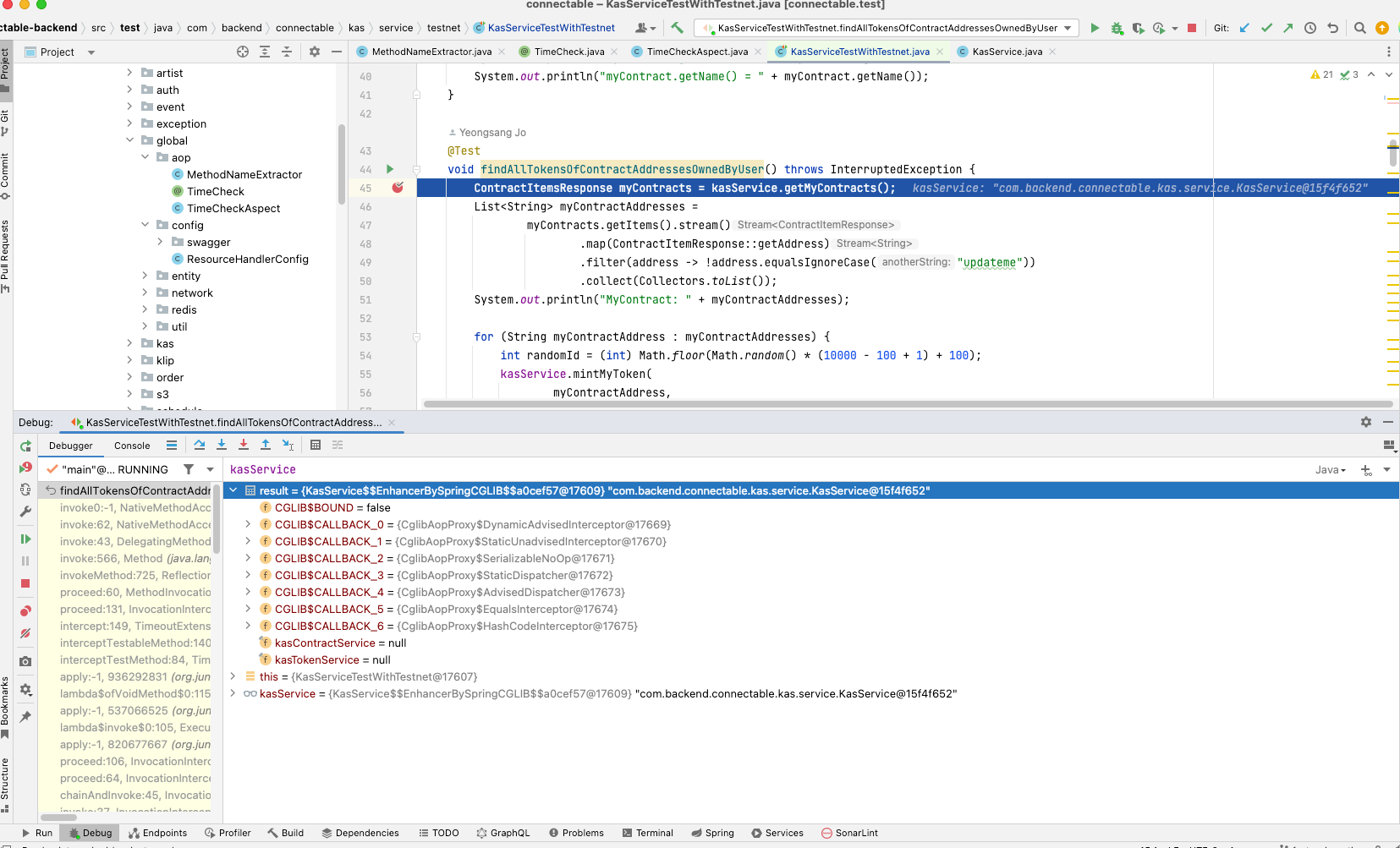Build project with the hammer icon
1400x848 pixels.
coord(677,28)
